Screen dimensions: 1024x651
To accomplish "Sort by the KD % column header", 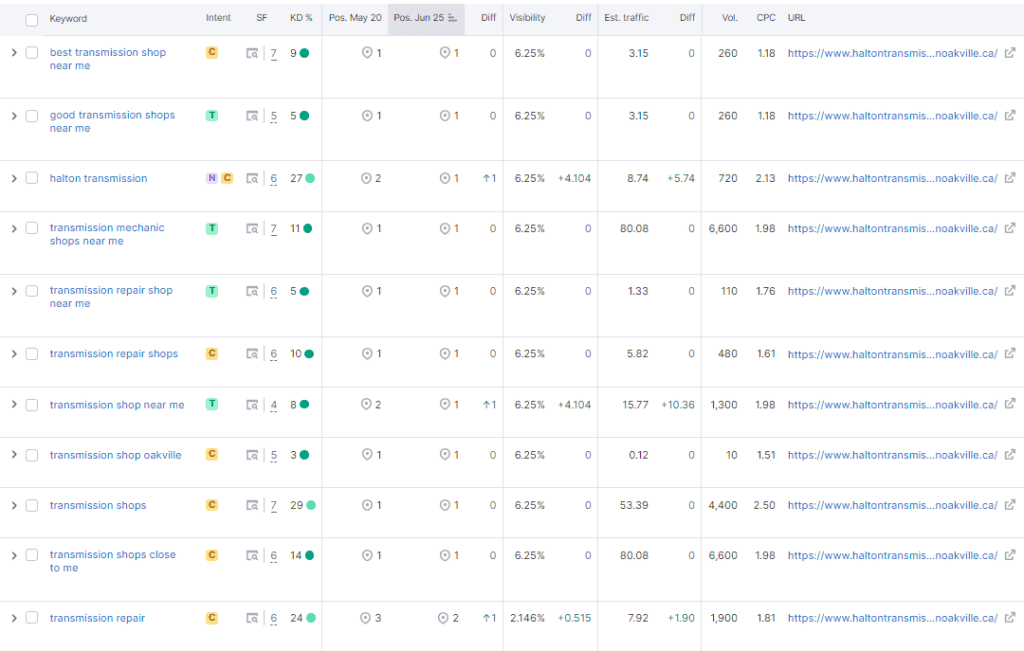I will point(300,18).
